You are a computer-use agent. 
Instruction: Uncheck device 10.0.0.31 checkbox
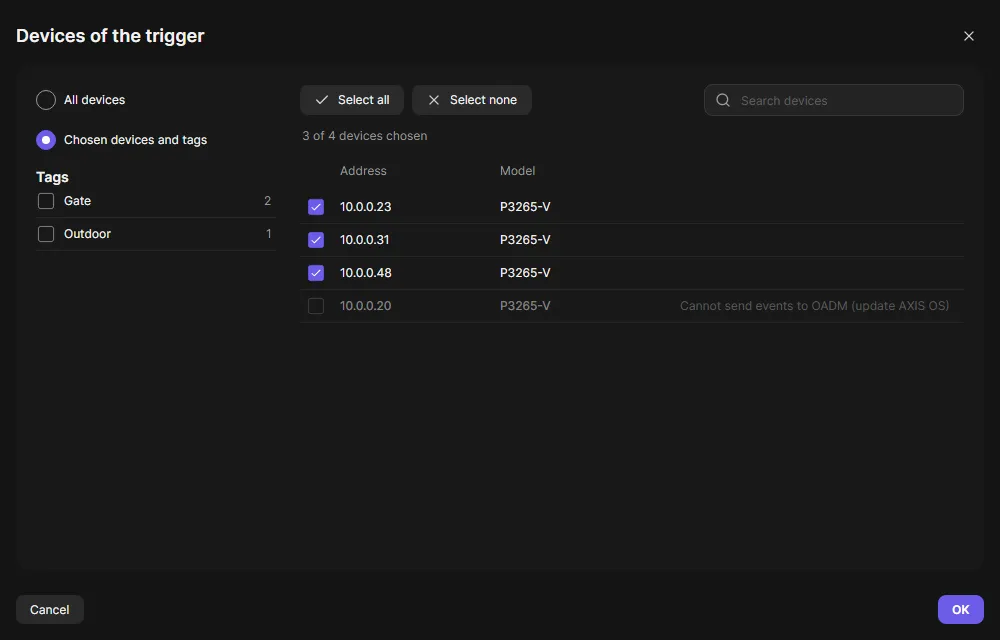click(316, 240)
